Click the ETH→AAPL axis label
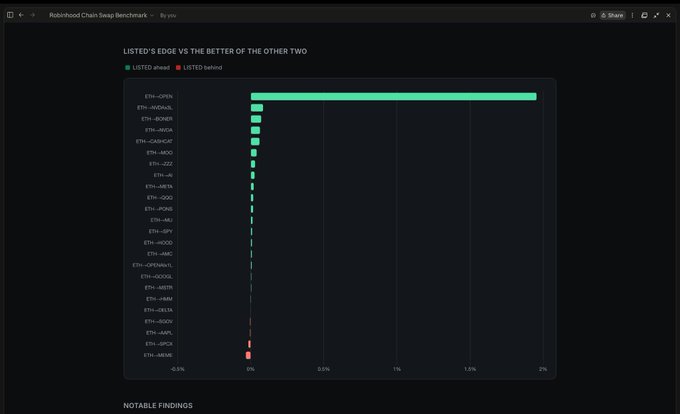 [159, 333]
